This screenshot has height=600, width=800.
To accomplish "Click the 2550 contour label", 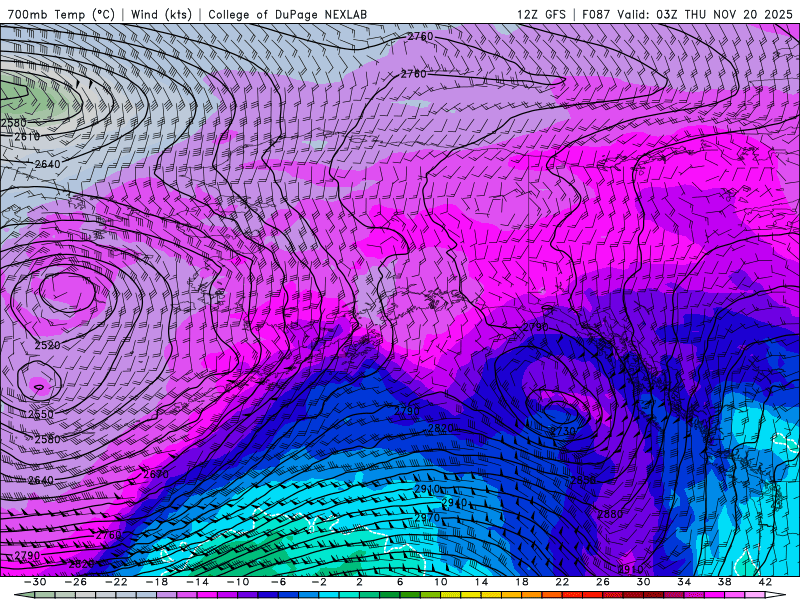I will pos(41,414).
